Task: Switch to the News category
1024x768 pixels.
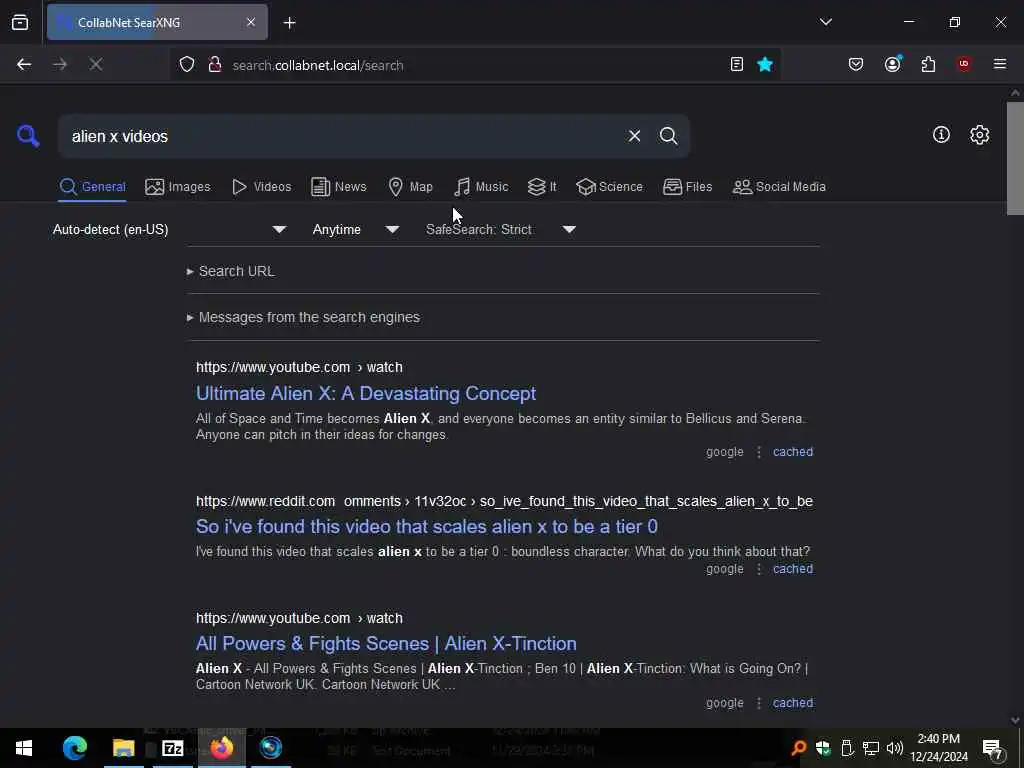Action: [338, 187]
